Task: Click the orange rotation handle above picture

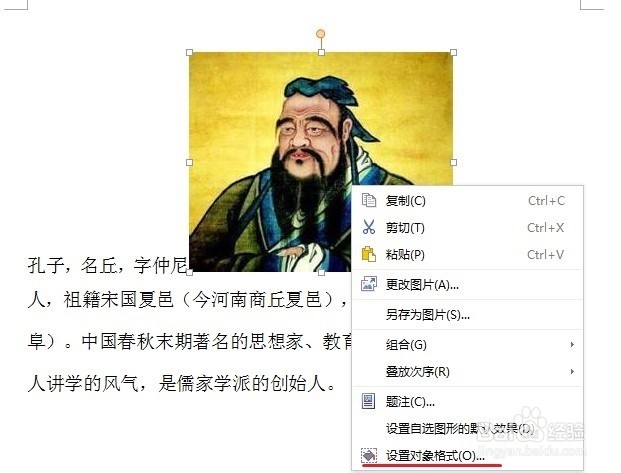Action: tap(321, 34)
